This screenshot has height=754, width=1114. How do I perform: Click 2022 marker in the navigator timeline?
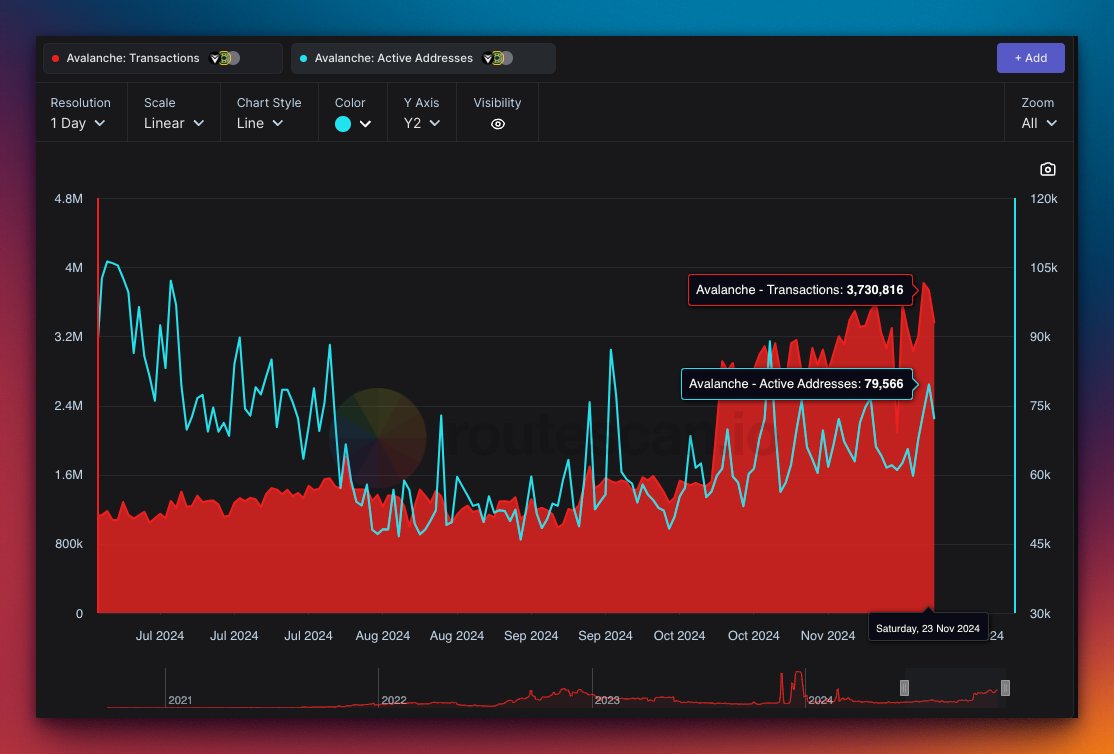394,700
